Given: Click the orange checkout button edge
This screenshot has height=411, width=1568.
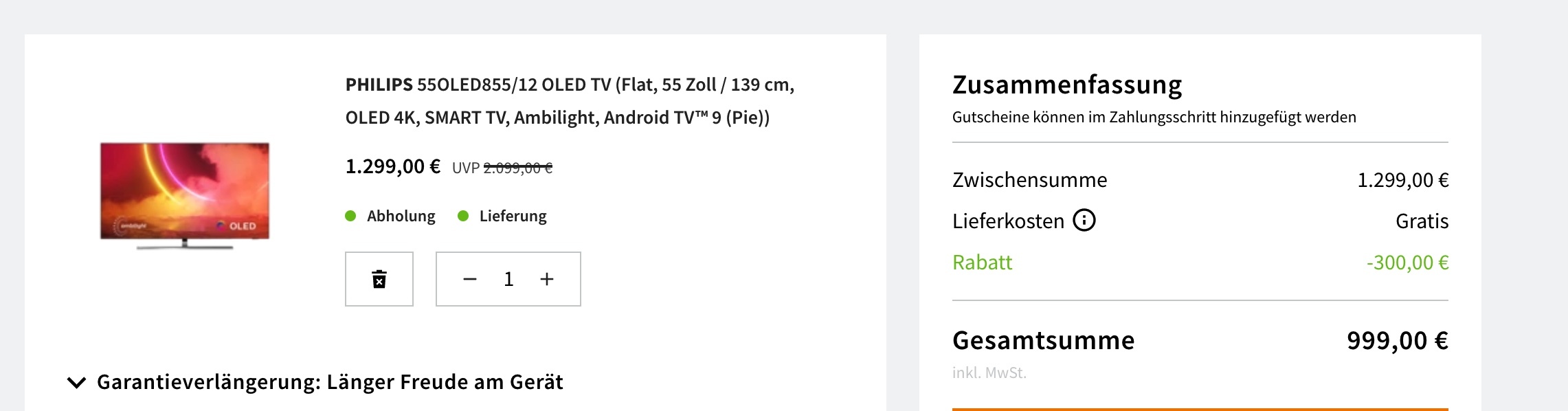Looking at the screenshot, I should (1200, 409).
